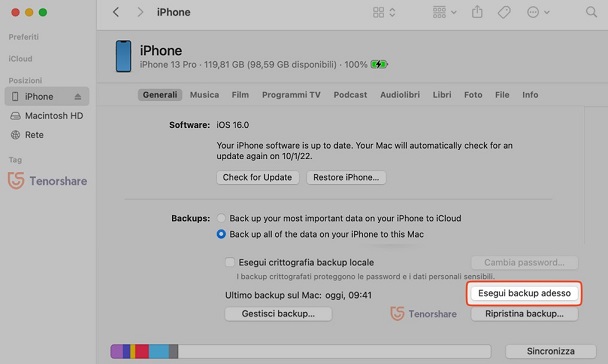The width and height of the screenshot is (608, 364).
Task: Switch to the Libri tab
Action: 442,95
